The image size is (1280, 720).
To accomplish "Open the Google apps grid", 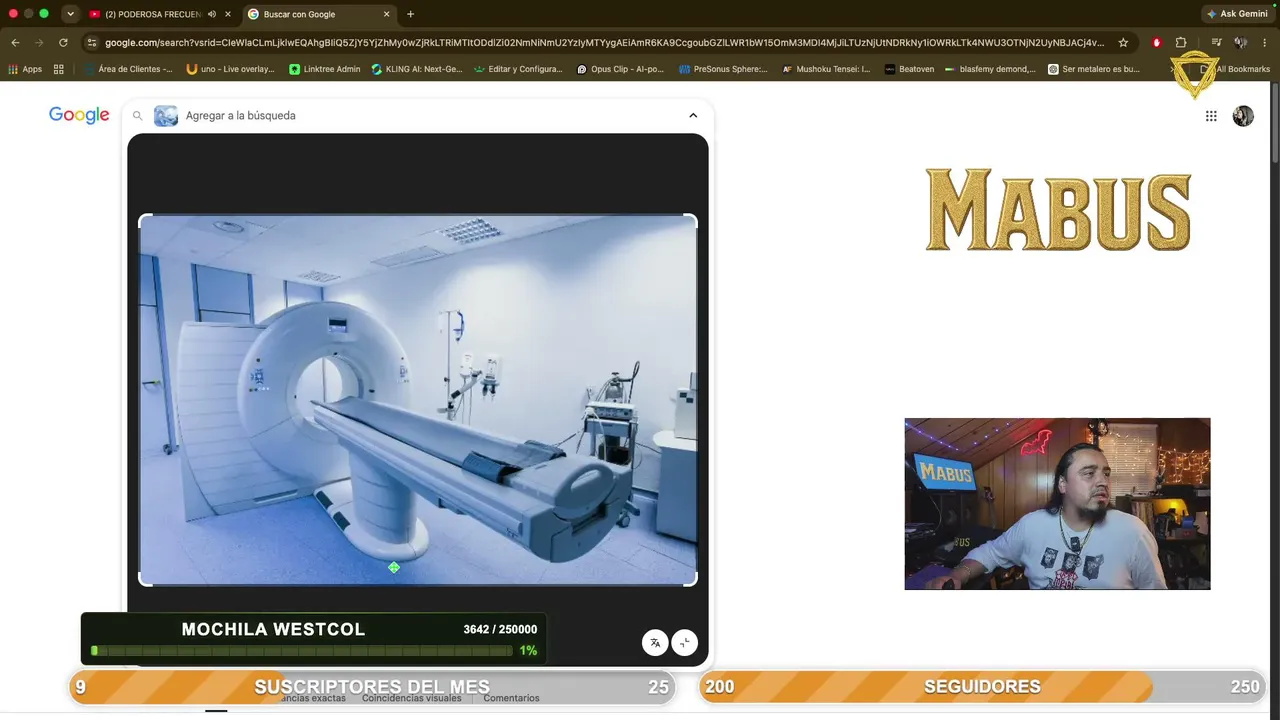I will (1211, 116).
